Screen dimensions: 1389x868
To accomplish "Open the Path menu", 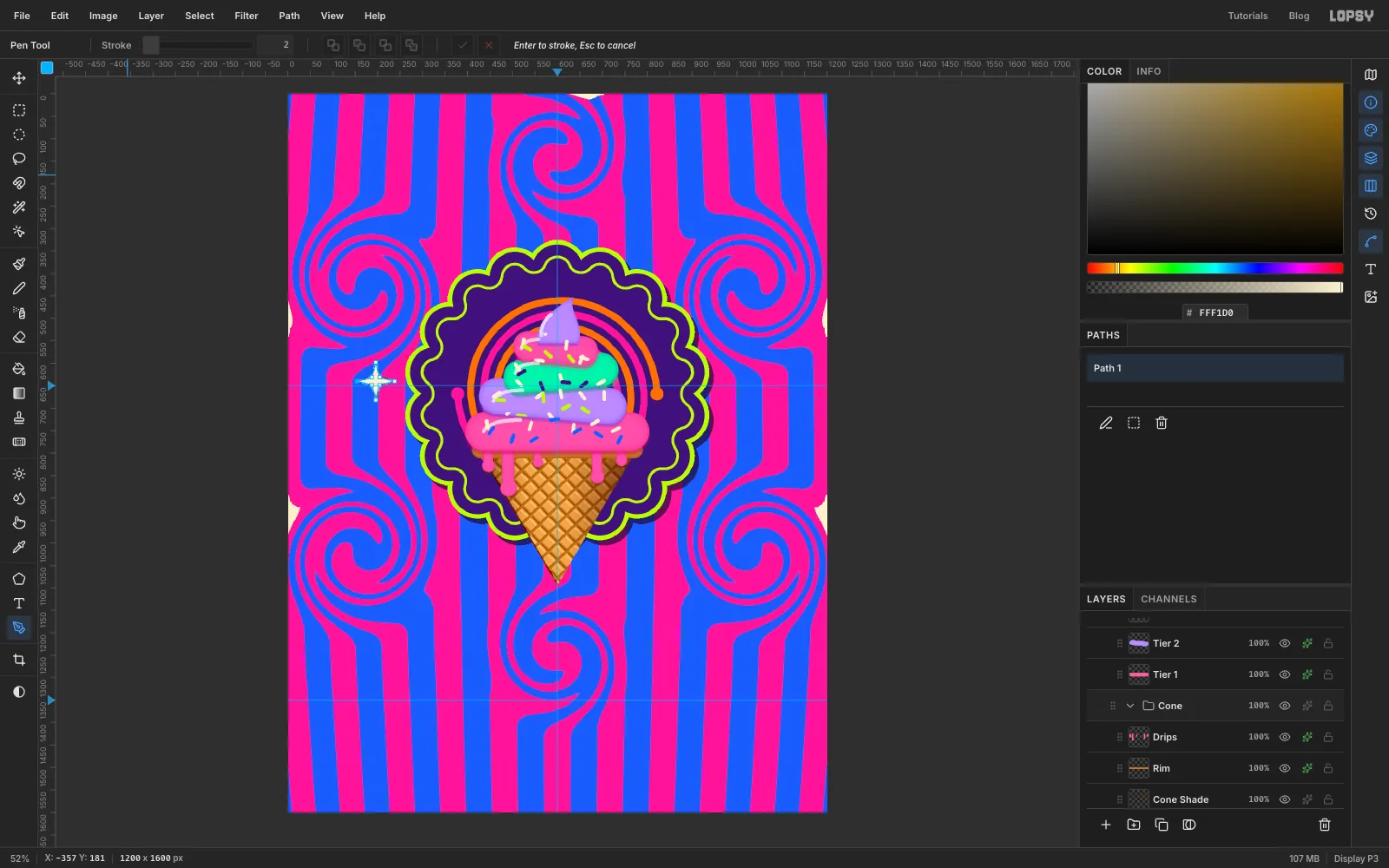I will coord(289,16).
